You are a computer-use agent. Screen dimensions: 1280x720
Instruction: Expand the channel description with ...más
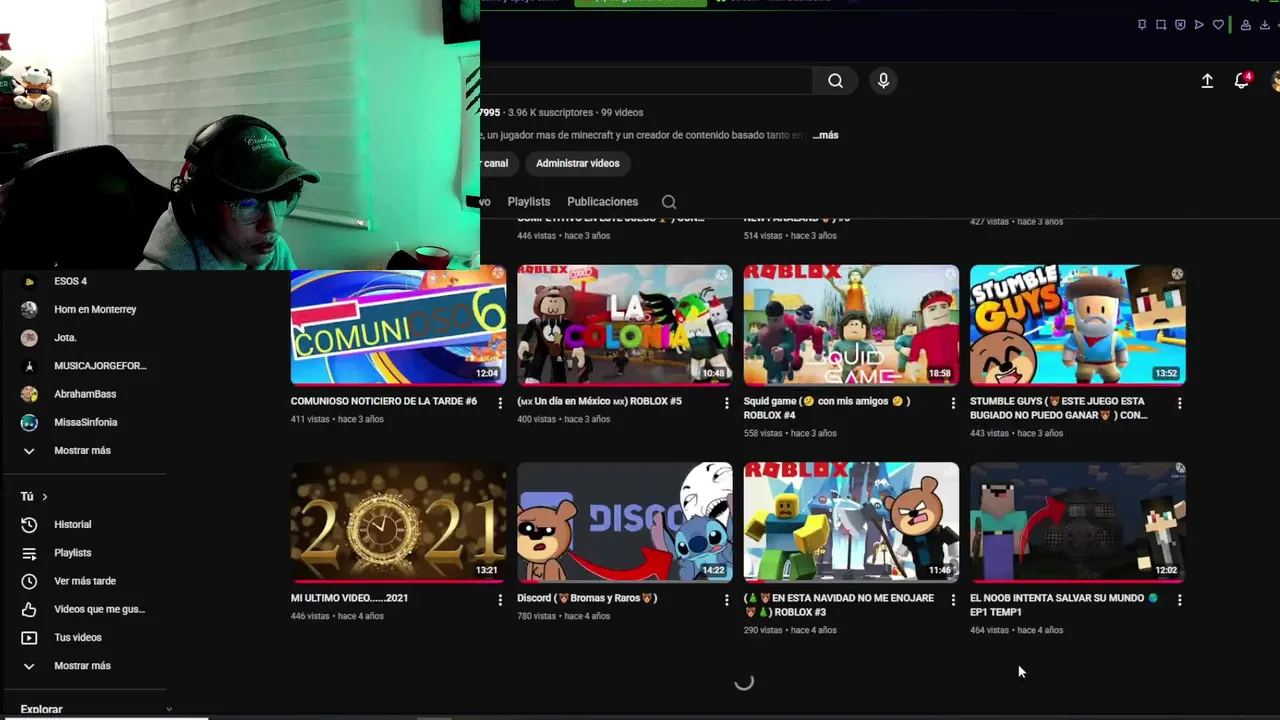(x=825, y=135)
